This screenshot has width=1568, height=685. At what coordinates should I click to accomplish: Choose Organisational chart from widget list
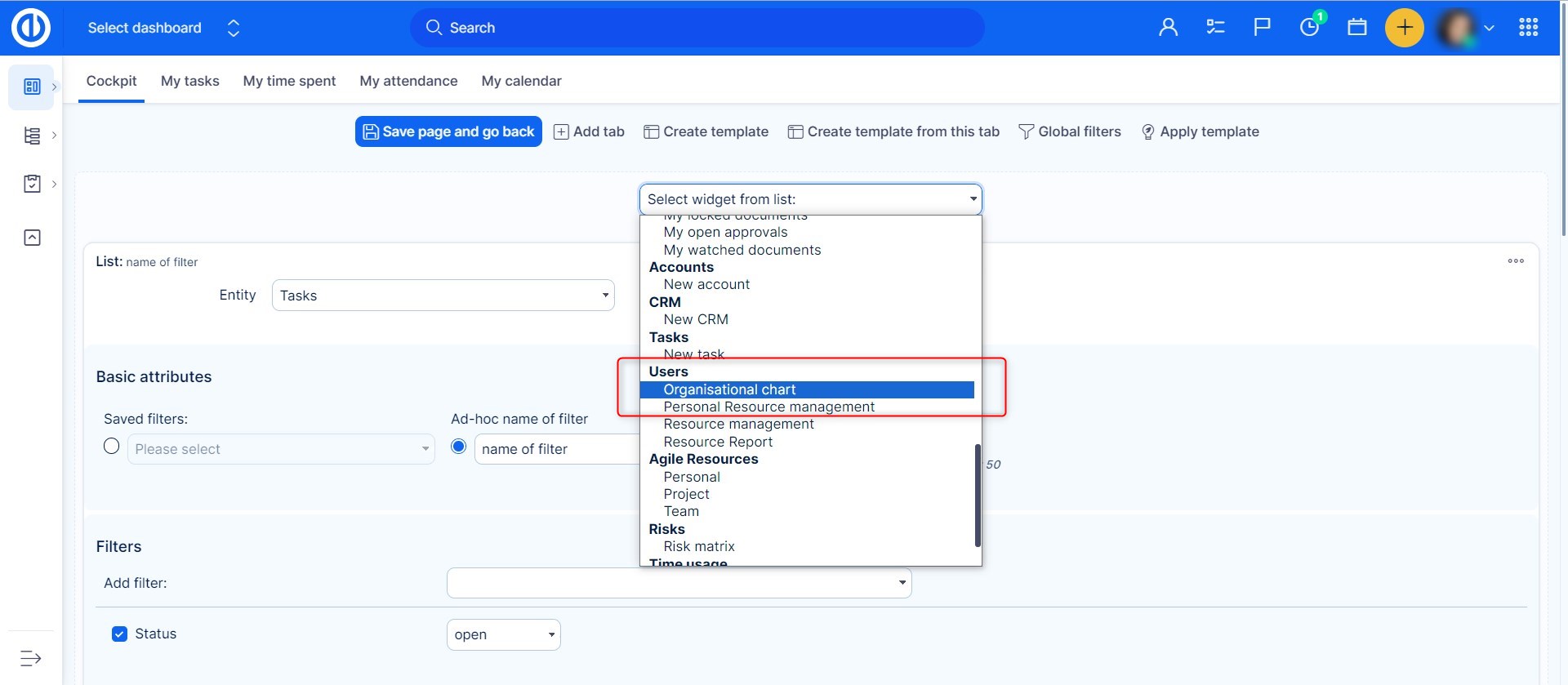(729, 389)
